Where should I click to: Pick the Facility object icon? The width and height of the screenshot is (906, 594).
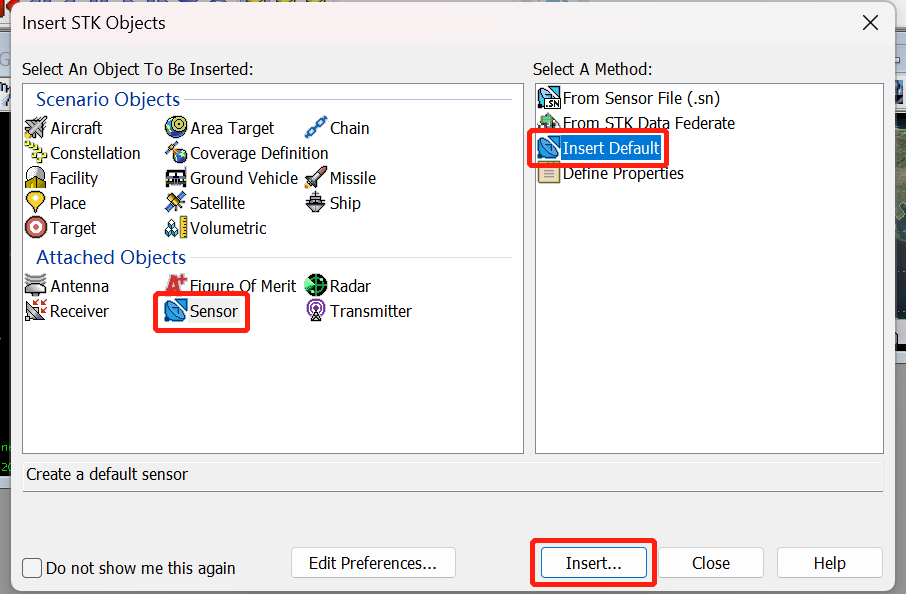(x=36, y=178)
